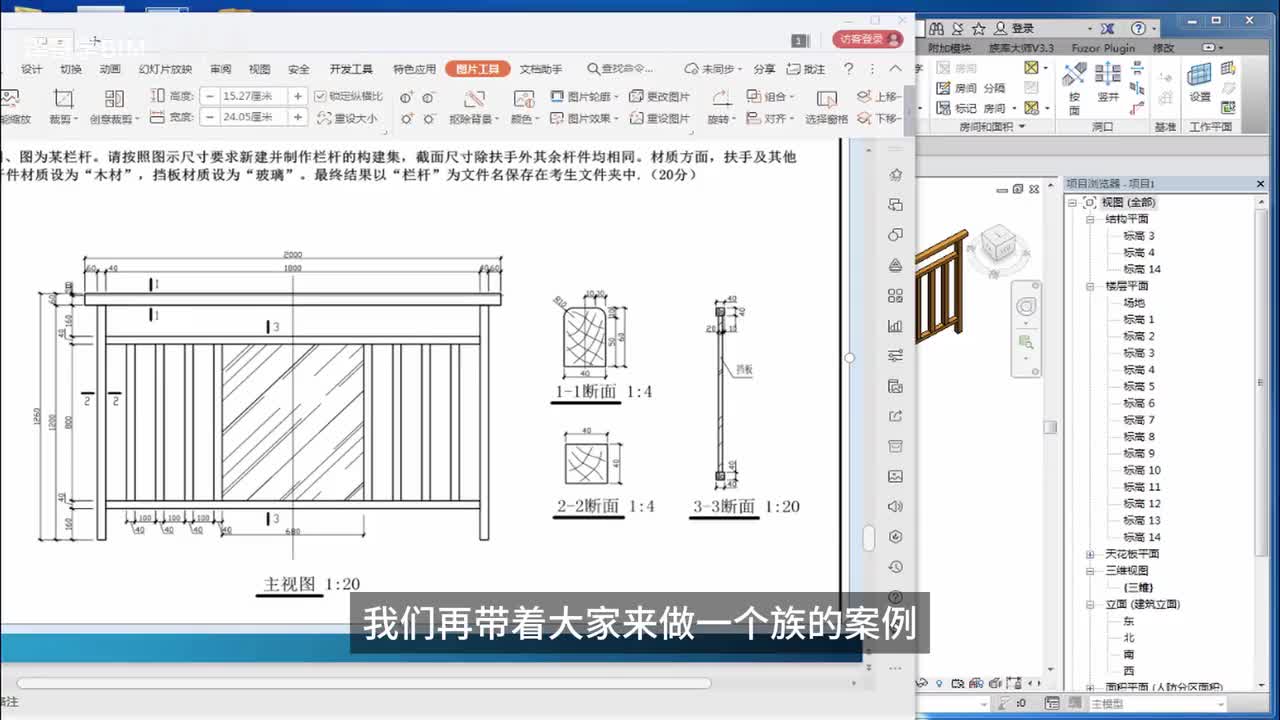
Task: Click the WPS share (分享) button
Action: click(x=764, y=69)
